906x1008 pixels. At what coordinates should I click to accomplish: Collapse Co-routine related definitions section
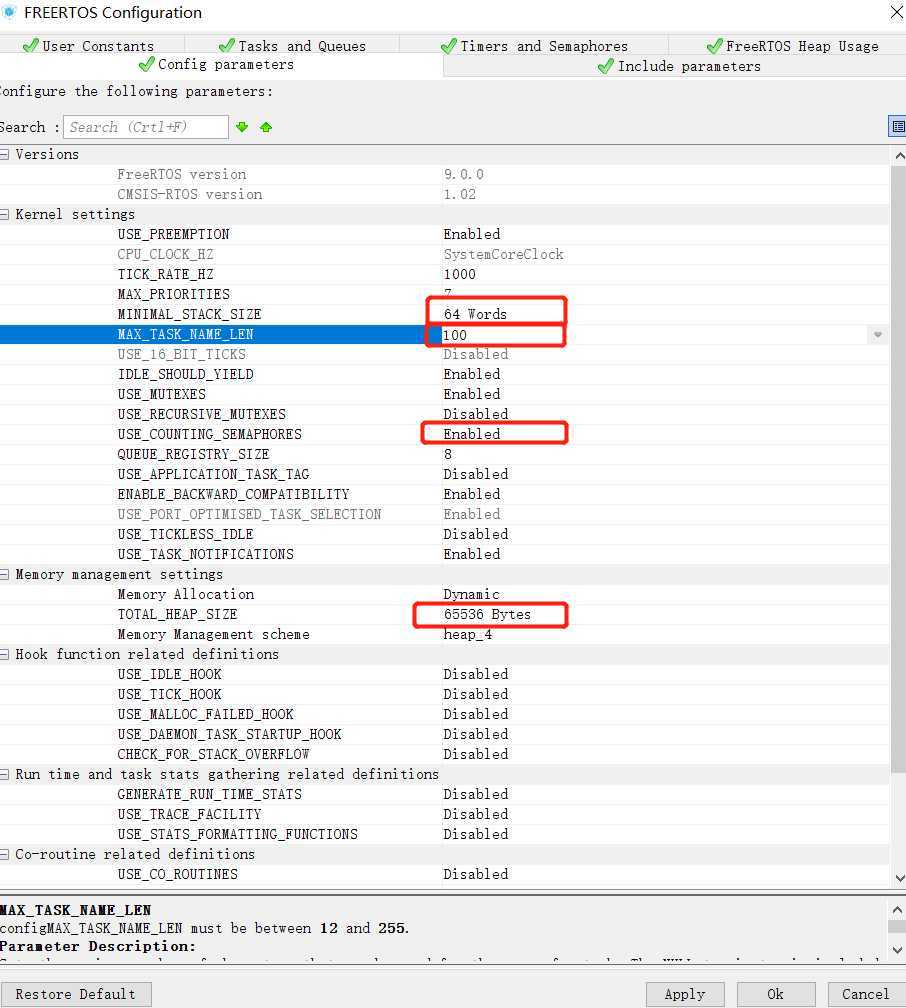tap(5, 854)
